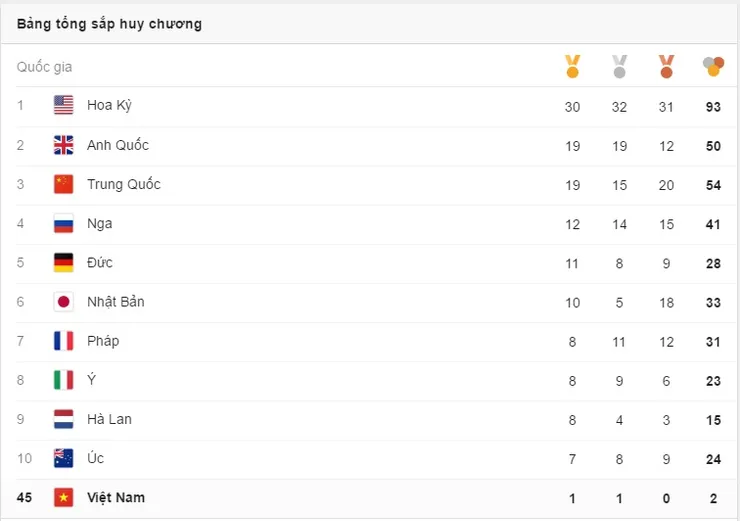The width and height of the screenshot is (740, 521).
Task: Click the Russia flag icon
Action: tap(64, 223)
